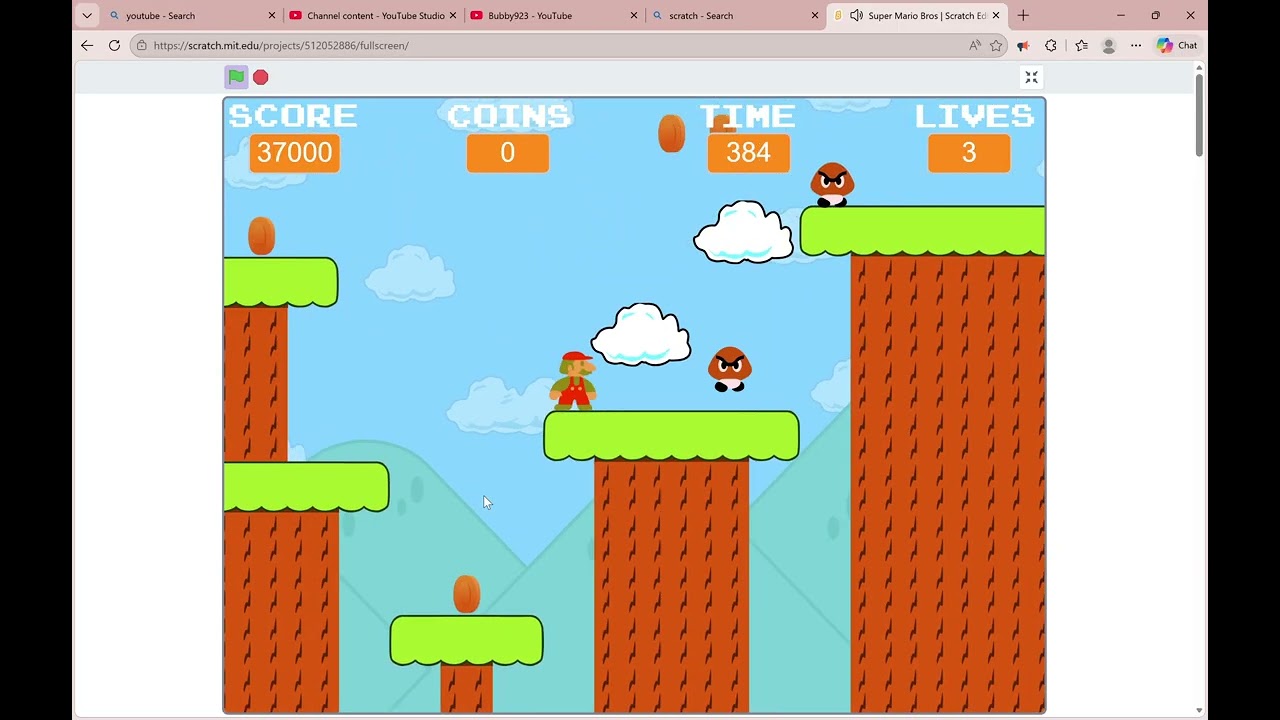Open the Favorites list icon

click(1081, 45)
